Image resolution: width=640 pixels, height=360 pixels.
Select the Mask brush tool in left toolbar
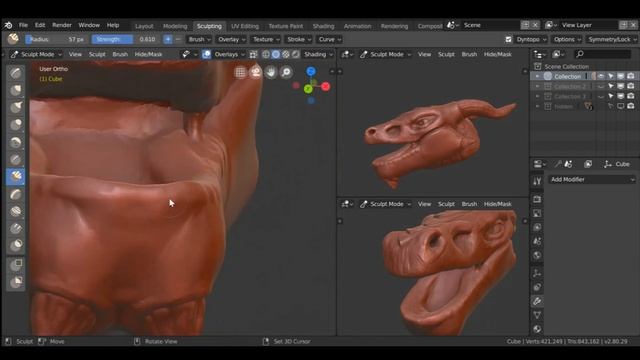(x=16, y=245)
